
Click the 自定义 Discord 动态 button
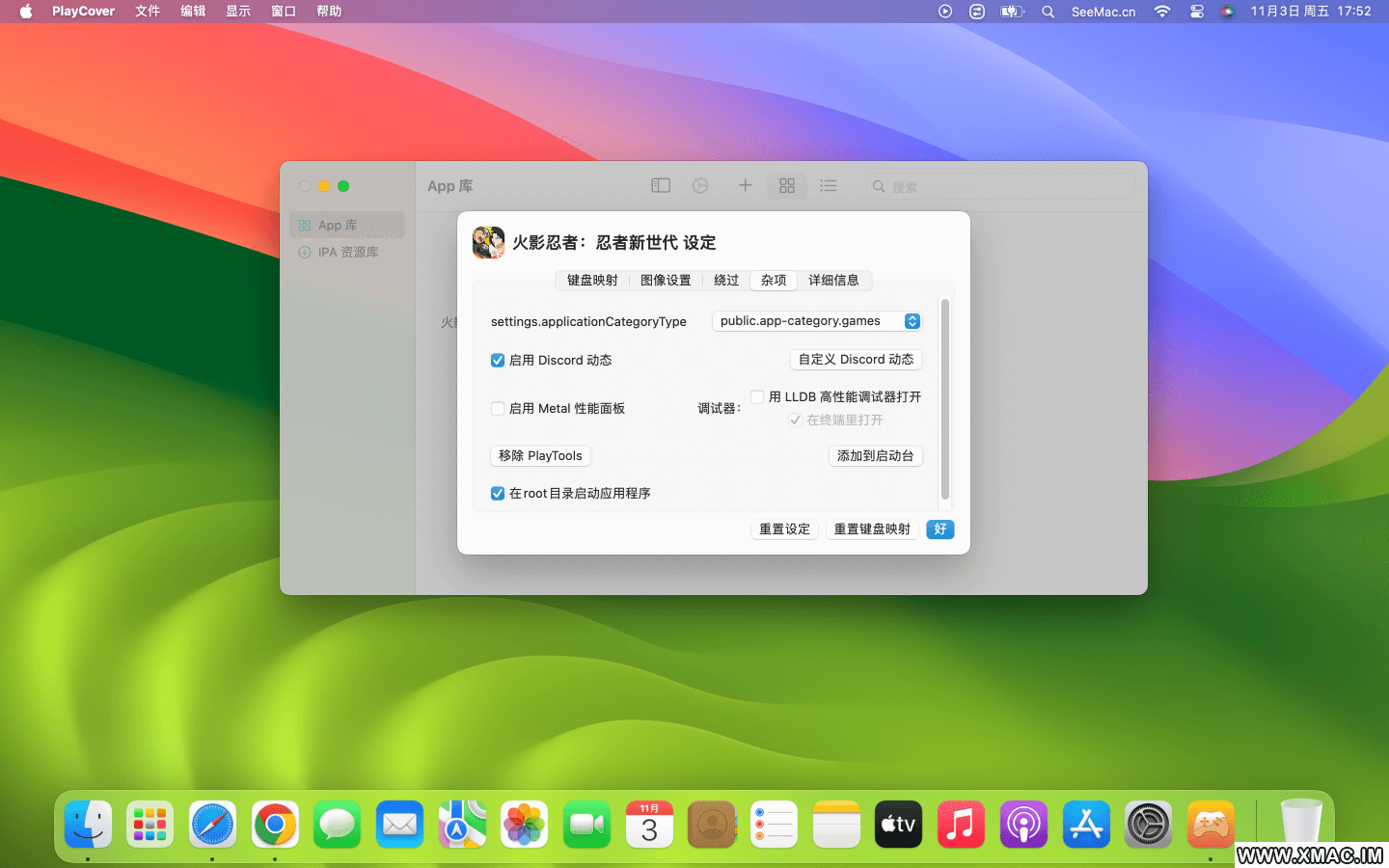point(856,359)
